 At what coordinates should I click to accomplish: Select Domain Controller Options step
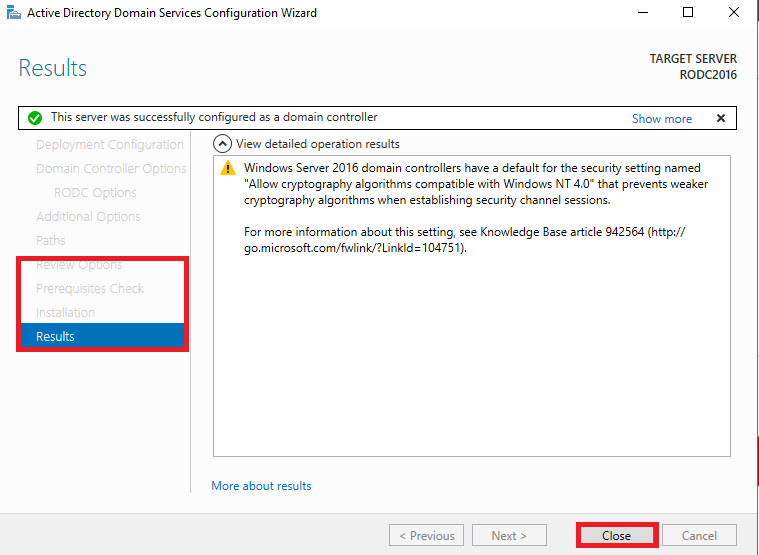point(111,168)
